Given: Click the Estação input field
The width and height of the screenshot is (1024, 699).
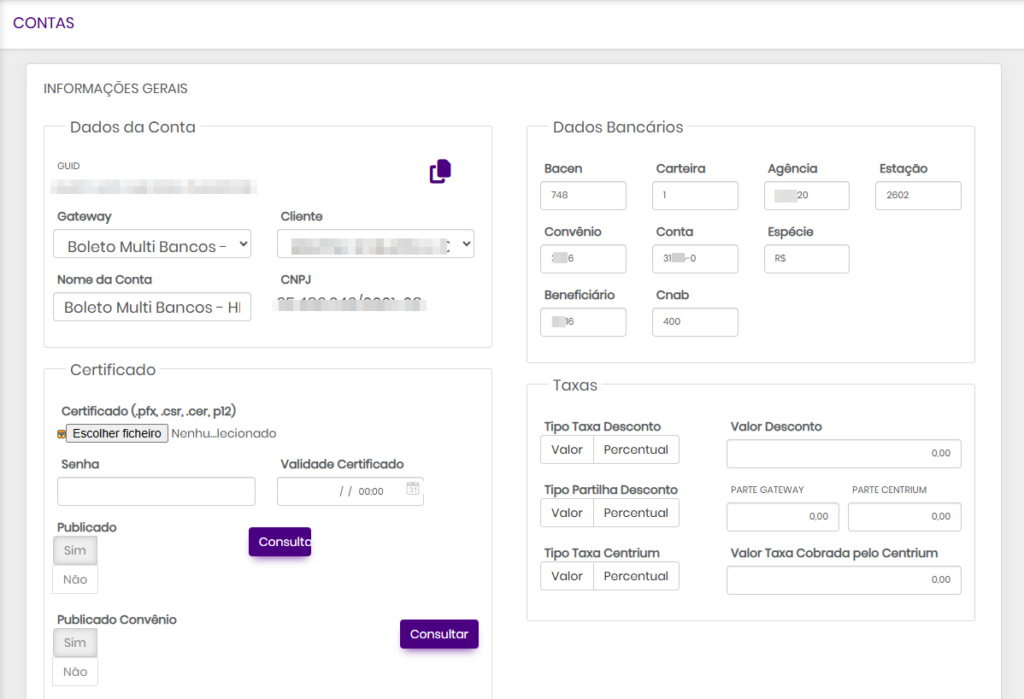Looking at the screenshot, I should click(917, 196).
